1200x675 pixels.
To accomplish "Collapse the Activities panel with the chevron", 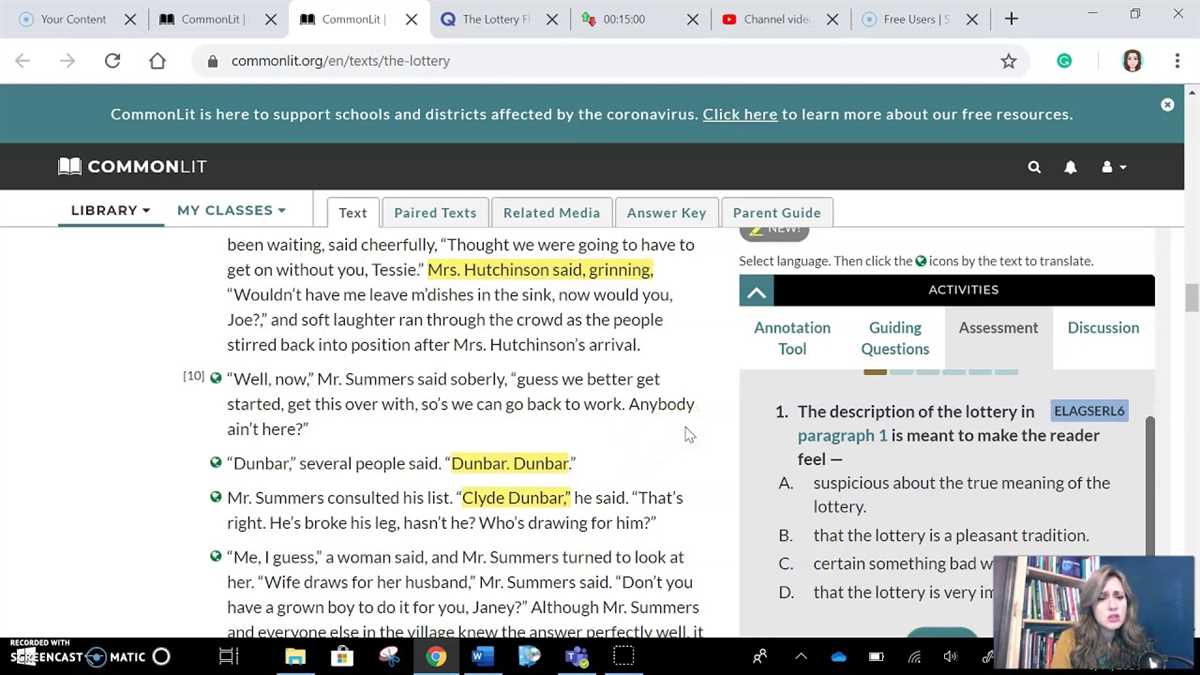I will [x=757, y=291].
